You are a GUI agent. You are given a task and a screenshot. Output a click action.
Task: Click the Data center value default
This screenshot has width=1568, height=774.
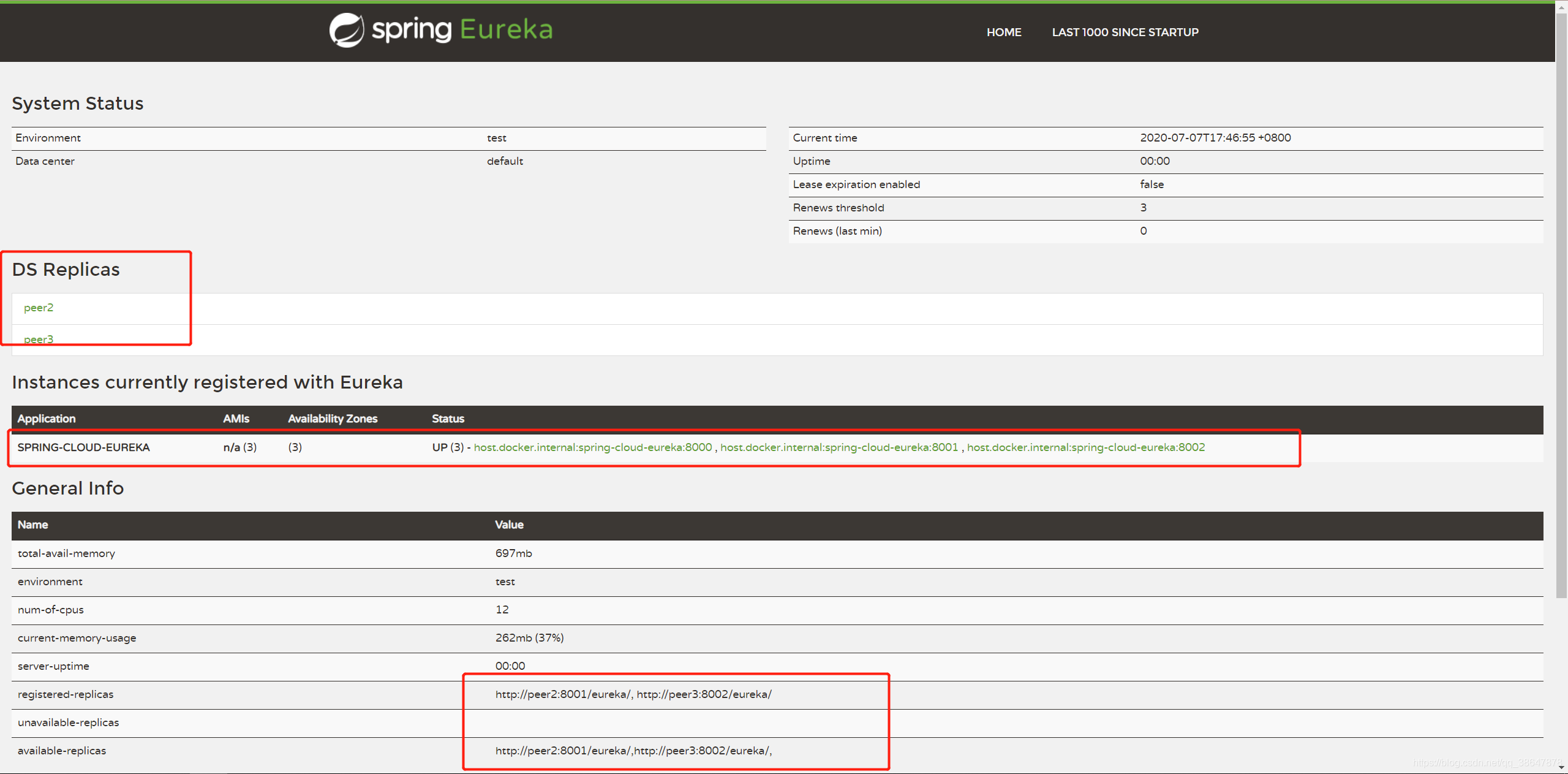505,161
